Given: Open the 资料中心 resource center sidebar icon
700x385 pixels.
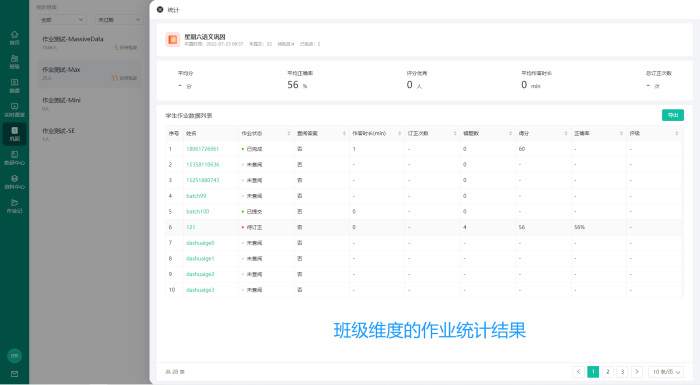Looking at the screenshot, I should click(14, 182).
